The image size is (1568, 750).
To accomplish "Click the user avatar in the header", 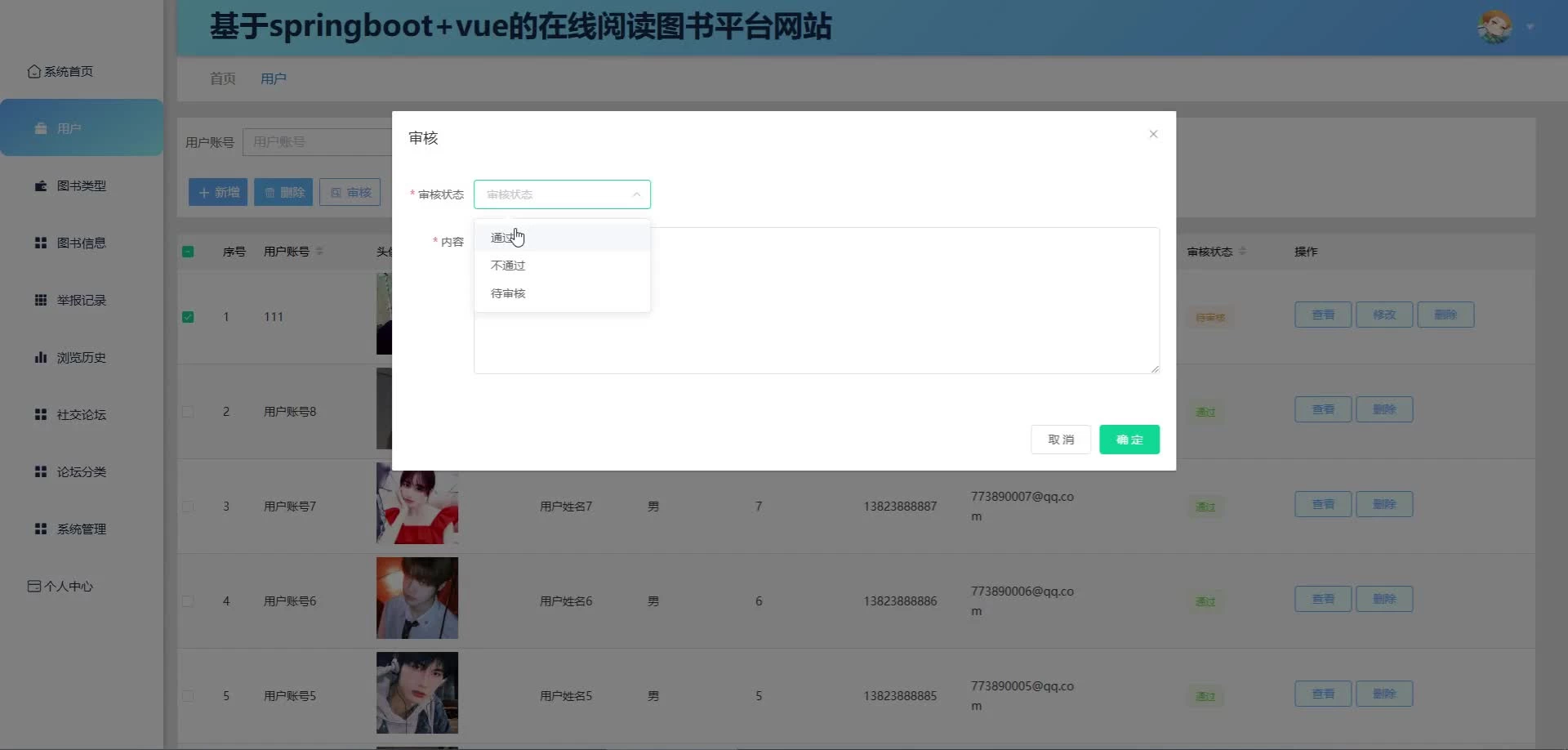I will pos(1495,27).
